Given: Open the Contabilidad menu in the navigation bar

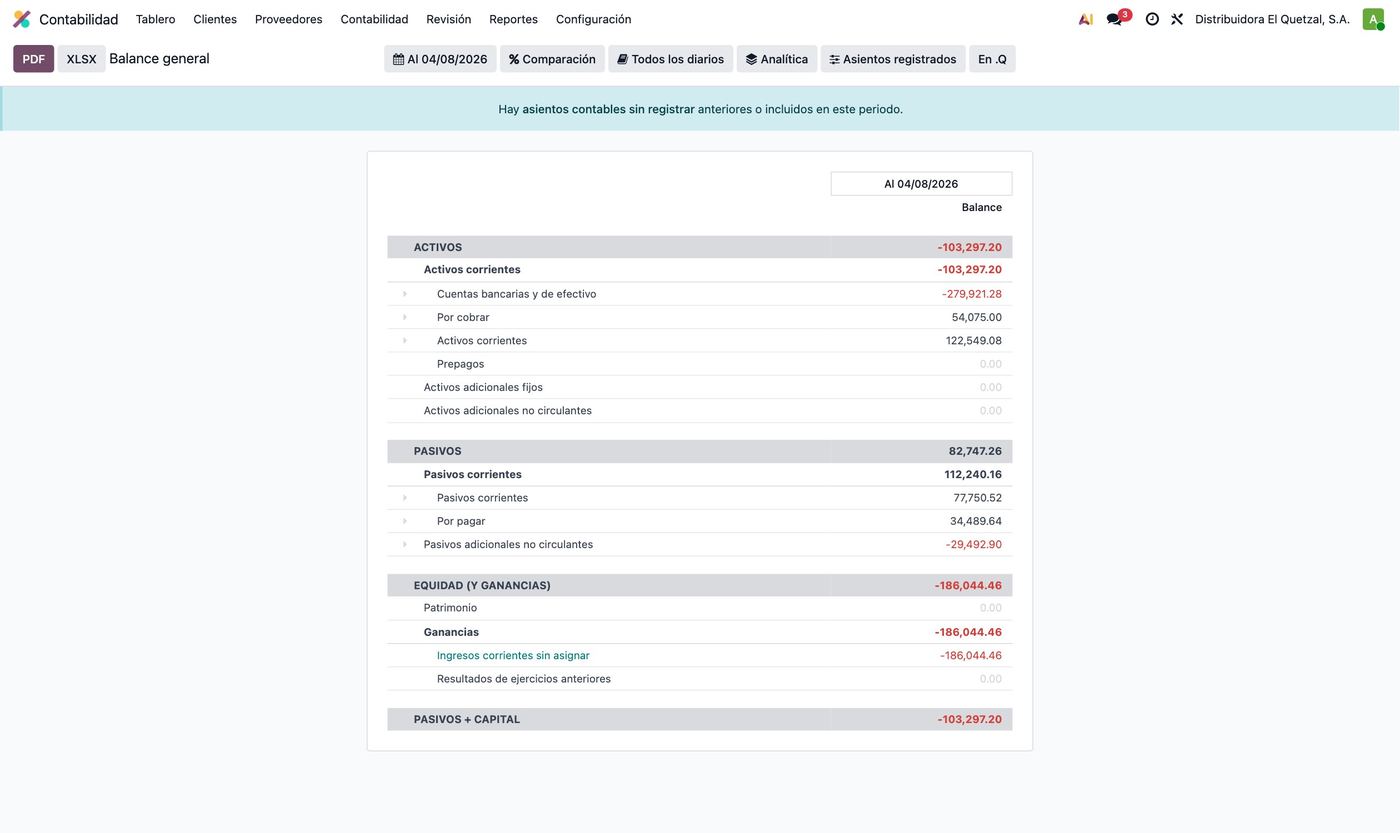Looking at the screenshot, I should coord(374,19).
